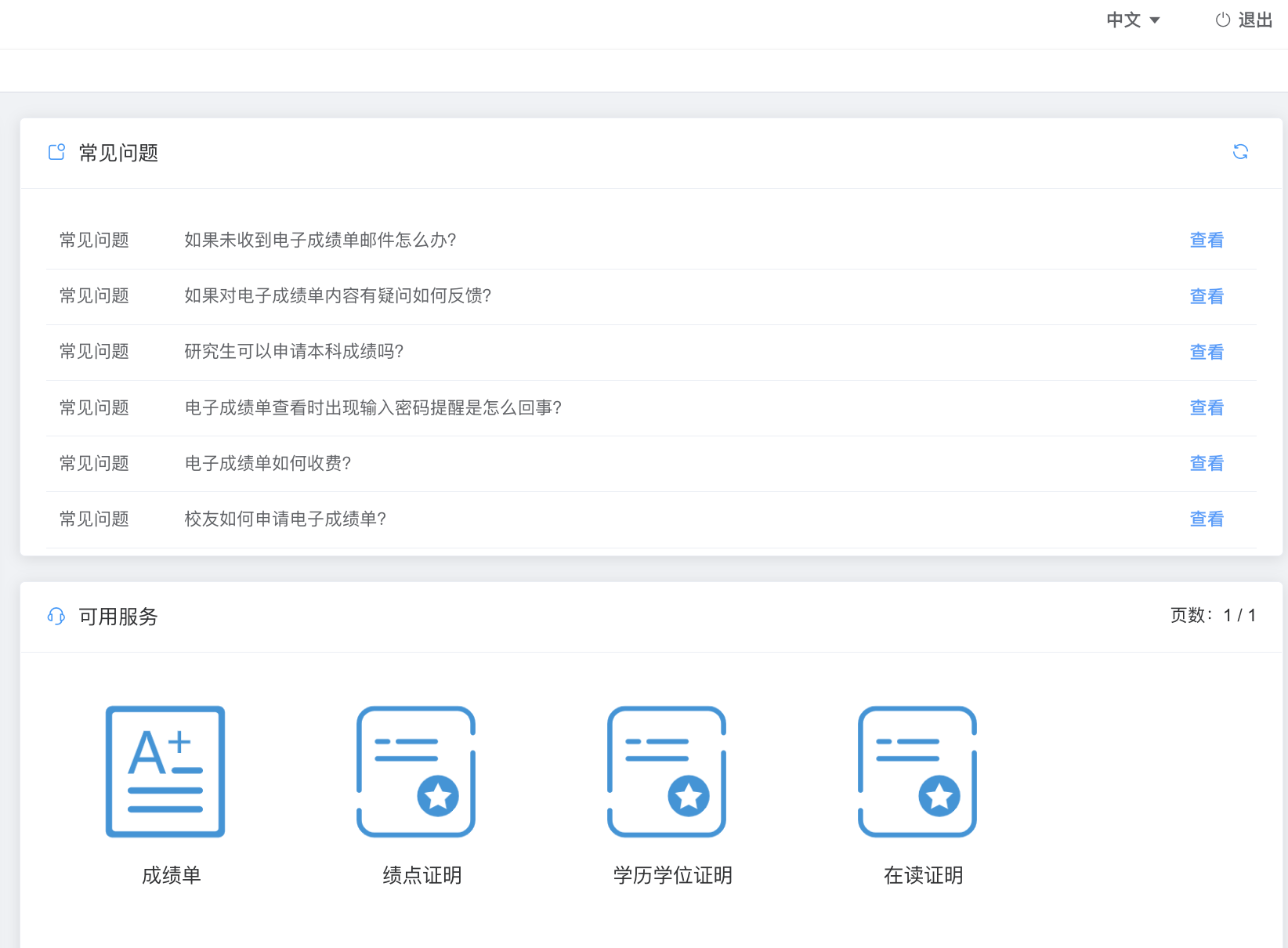Expand the 中文 language dropdown

coord(1123,20)
